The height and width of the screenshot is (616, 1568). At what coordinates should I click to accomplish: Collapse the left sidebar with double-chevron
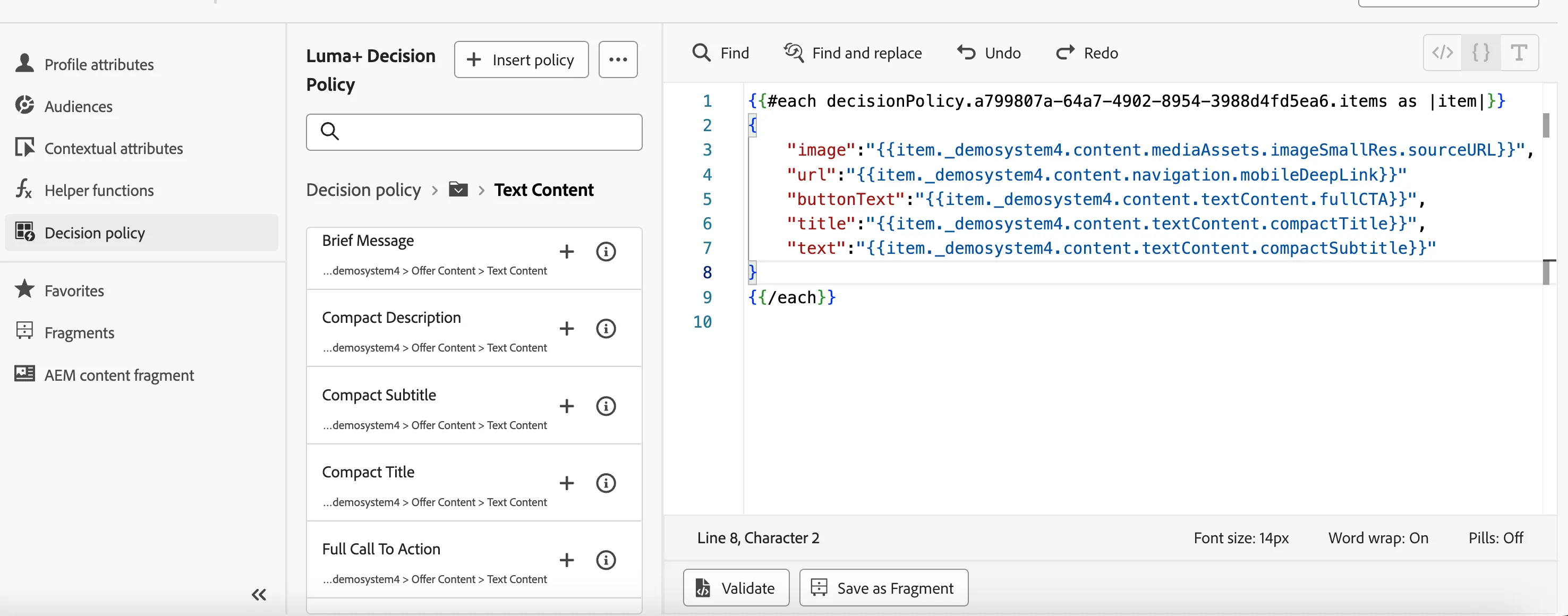pyautogui.click(x=259, y=594)
